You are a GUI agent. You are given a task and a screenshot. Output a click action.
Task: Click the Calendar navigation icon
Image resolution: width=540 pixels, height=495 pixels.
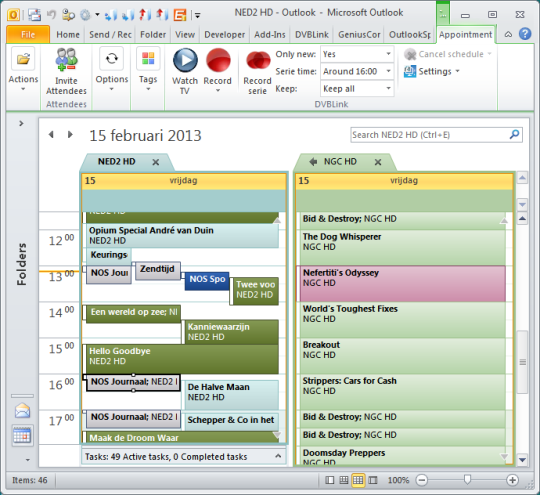22,435
